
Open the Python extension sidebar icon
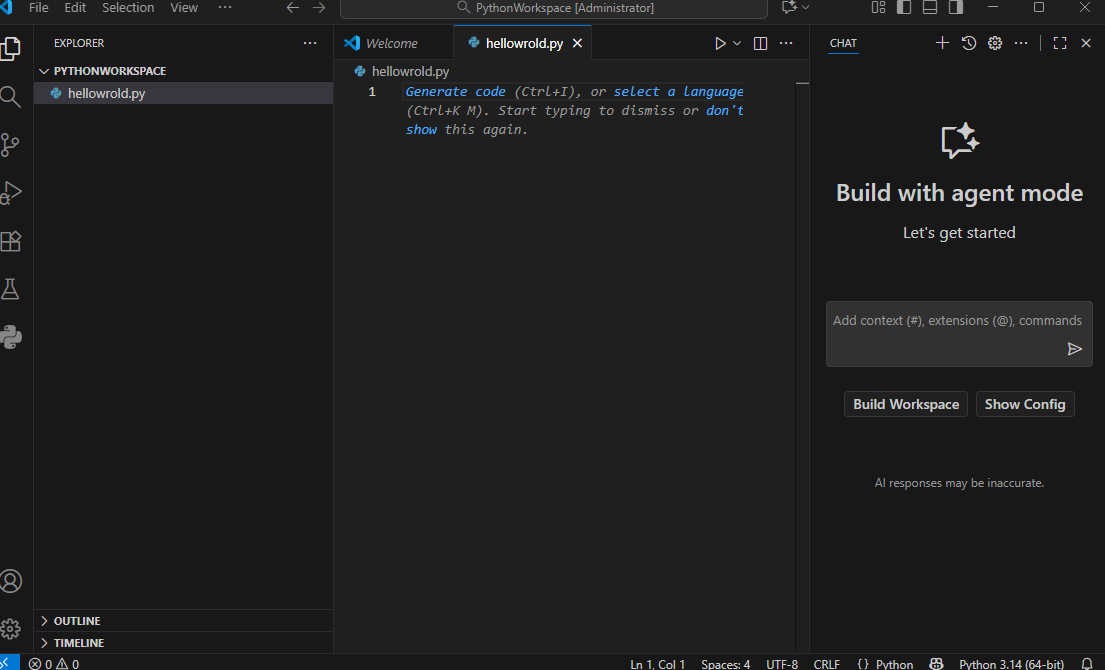[x=11, y=337]
